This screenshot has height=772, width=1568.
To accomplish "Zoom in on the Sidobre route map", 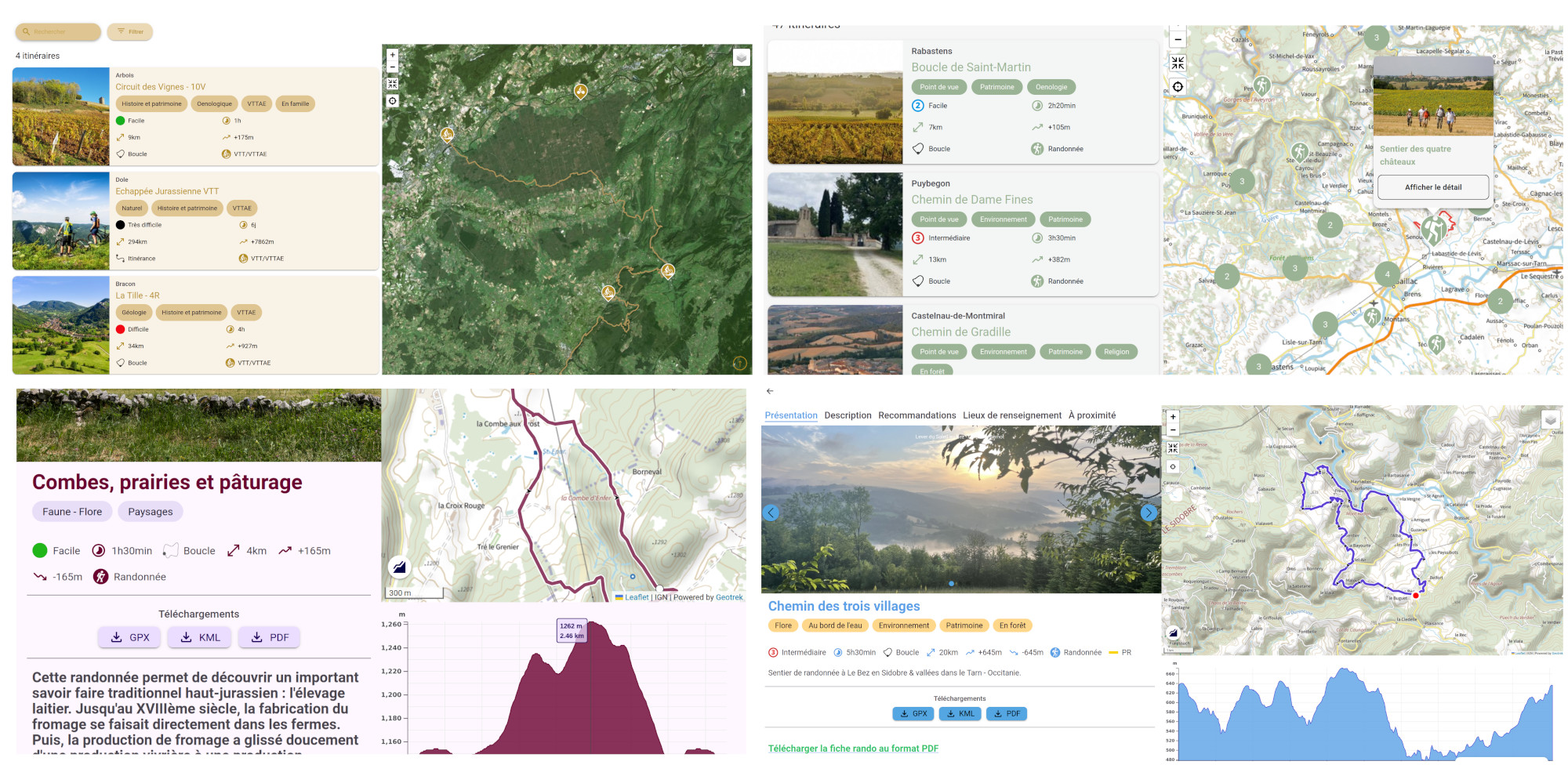I will (1173, 416).
